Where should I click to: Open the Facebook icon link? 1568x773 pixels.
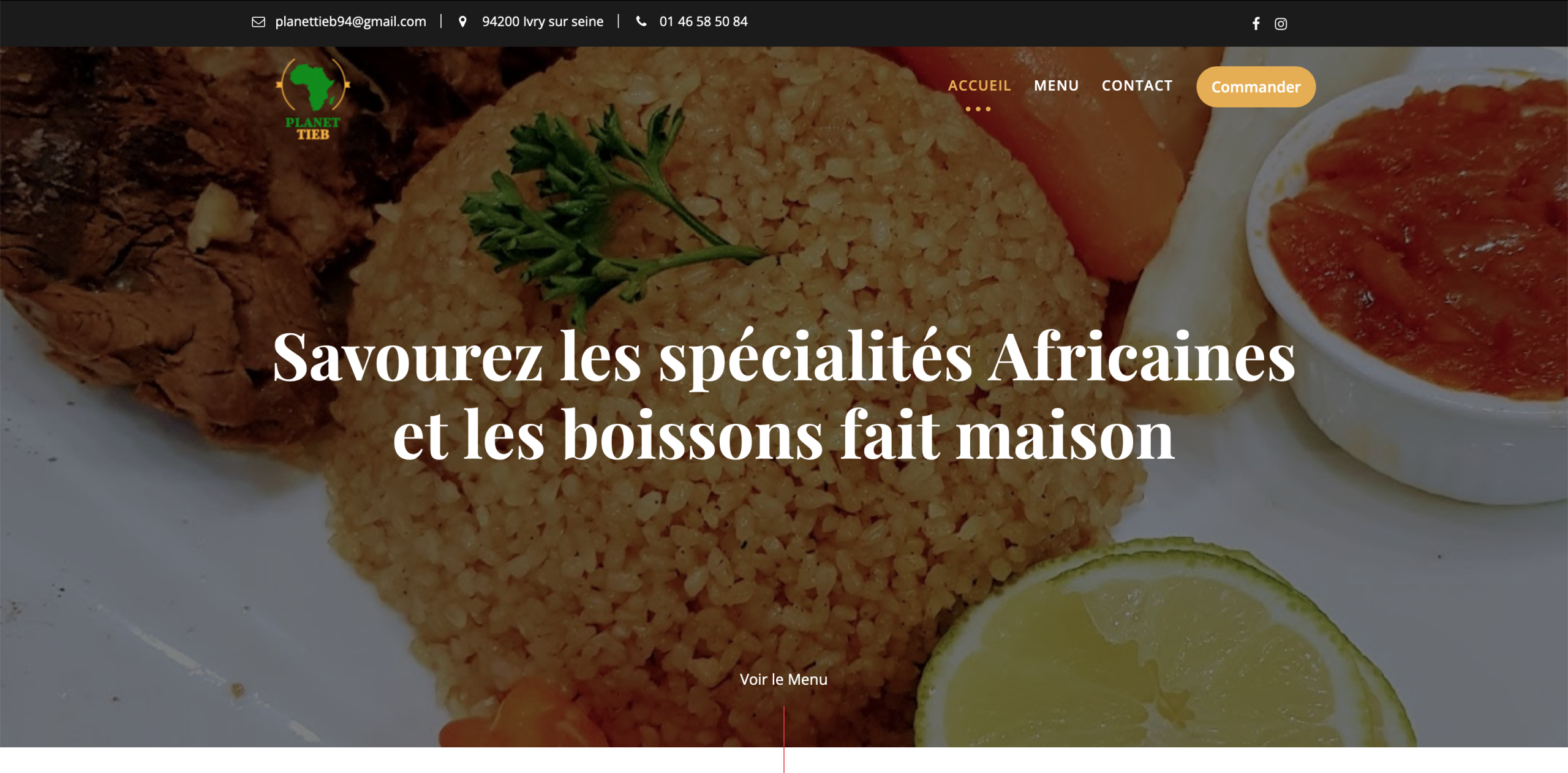coord(1256,24)
